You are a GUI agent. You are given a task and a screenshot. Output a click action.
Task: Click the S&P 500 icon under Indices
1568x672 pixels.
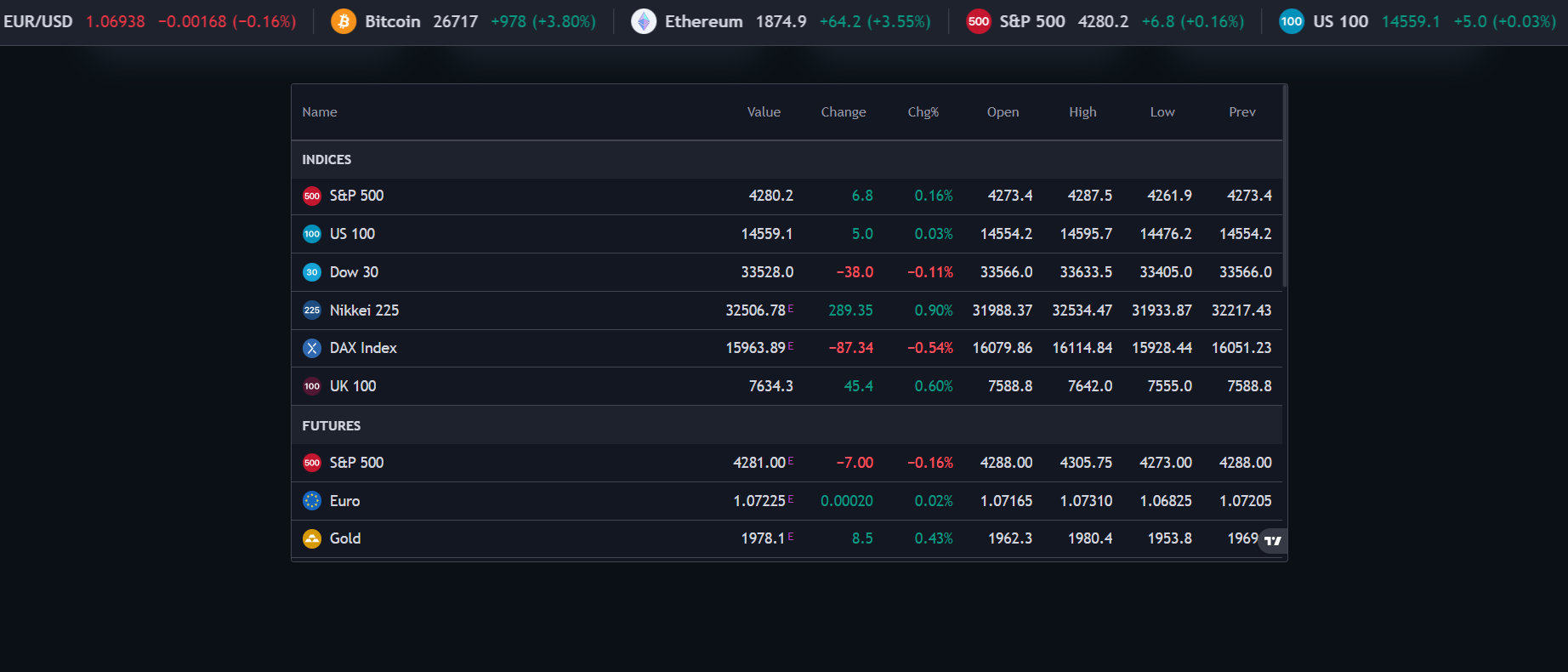pos(312,196)
